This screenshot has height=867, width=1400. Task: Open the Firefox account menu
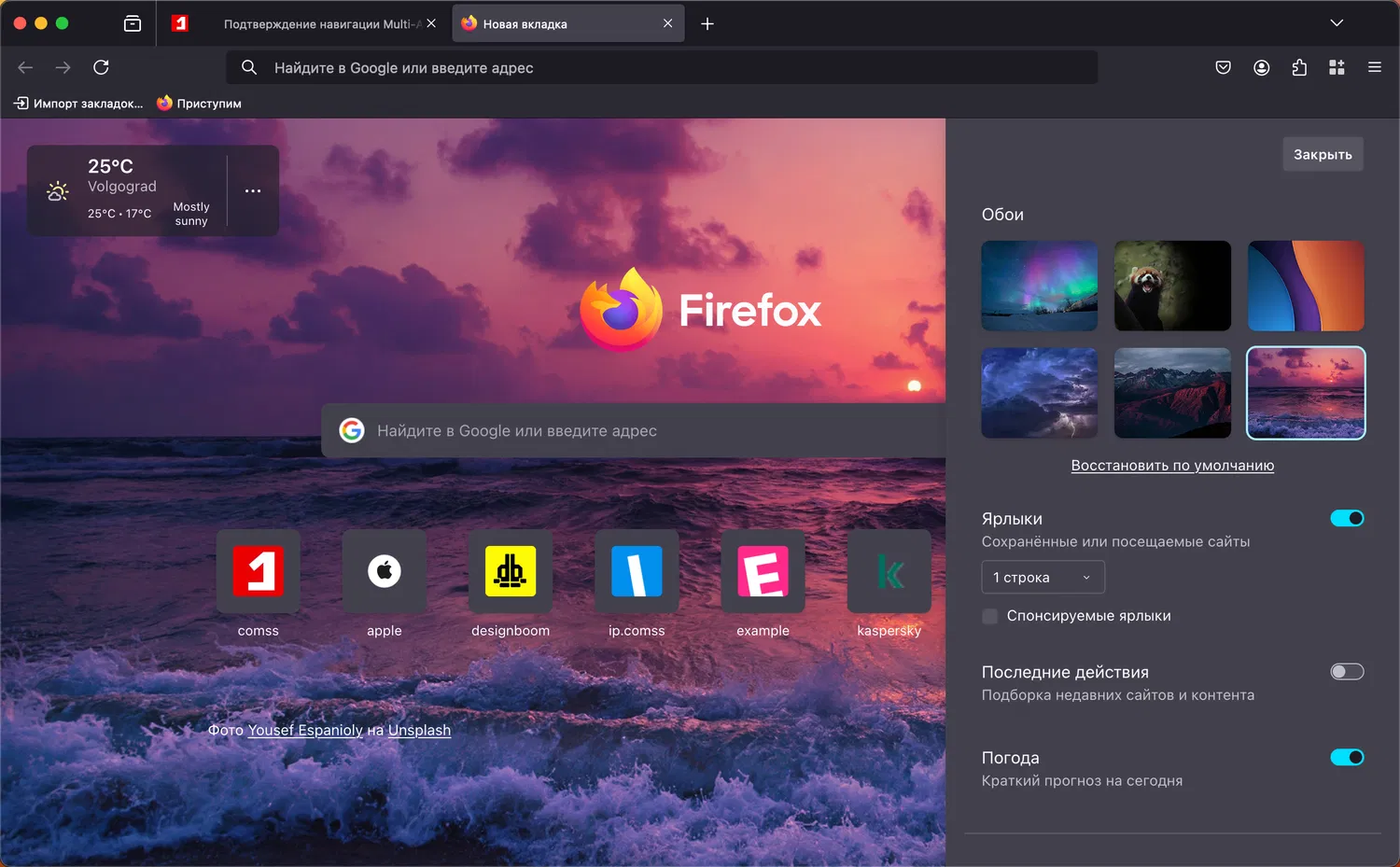pyautogui.click(x=1261, y=67)
